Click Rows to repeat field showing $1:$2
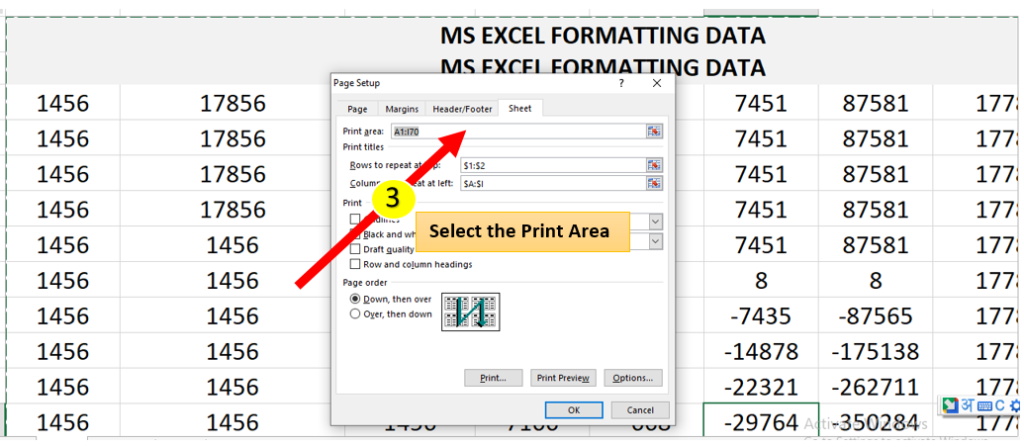 [x=554, y=165]
